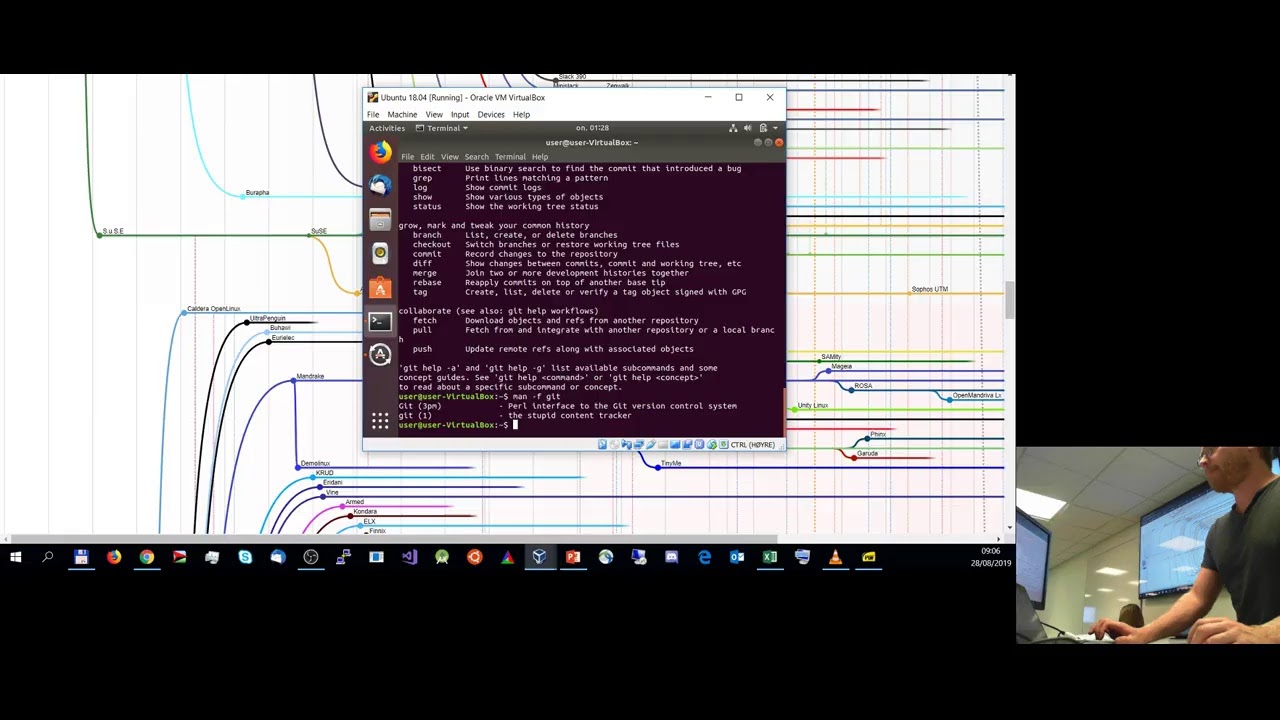Open Excel in Windows taskbar
The width and height of the screenshot is (1280, 720).
[x=770, y=557]
